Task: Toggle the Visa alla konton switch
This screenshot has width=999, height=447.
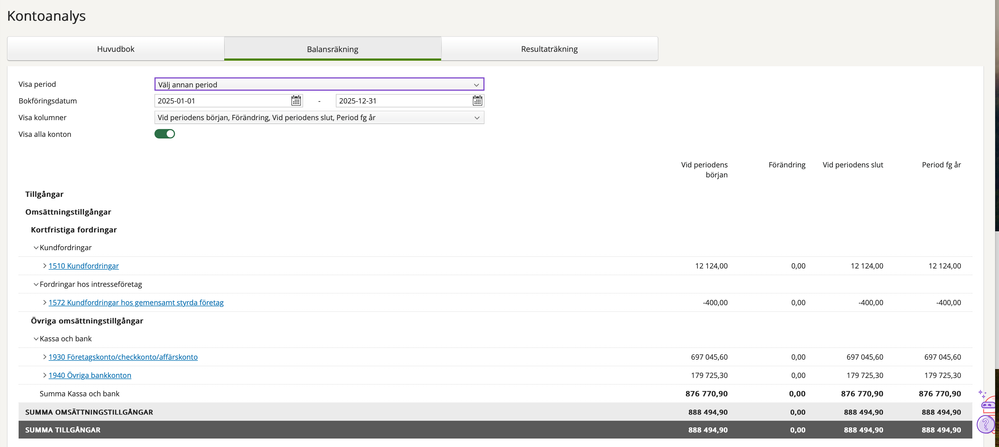Action: click(164, 134)
